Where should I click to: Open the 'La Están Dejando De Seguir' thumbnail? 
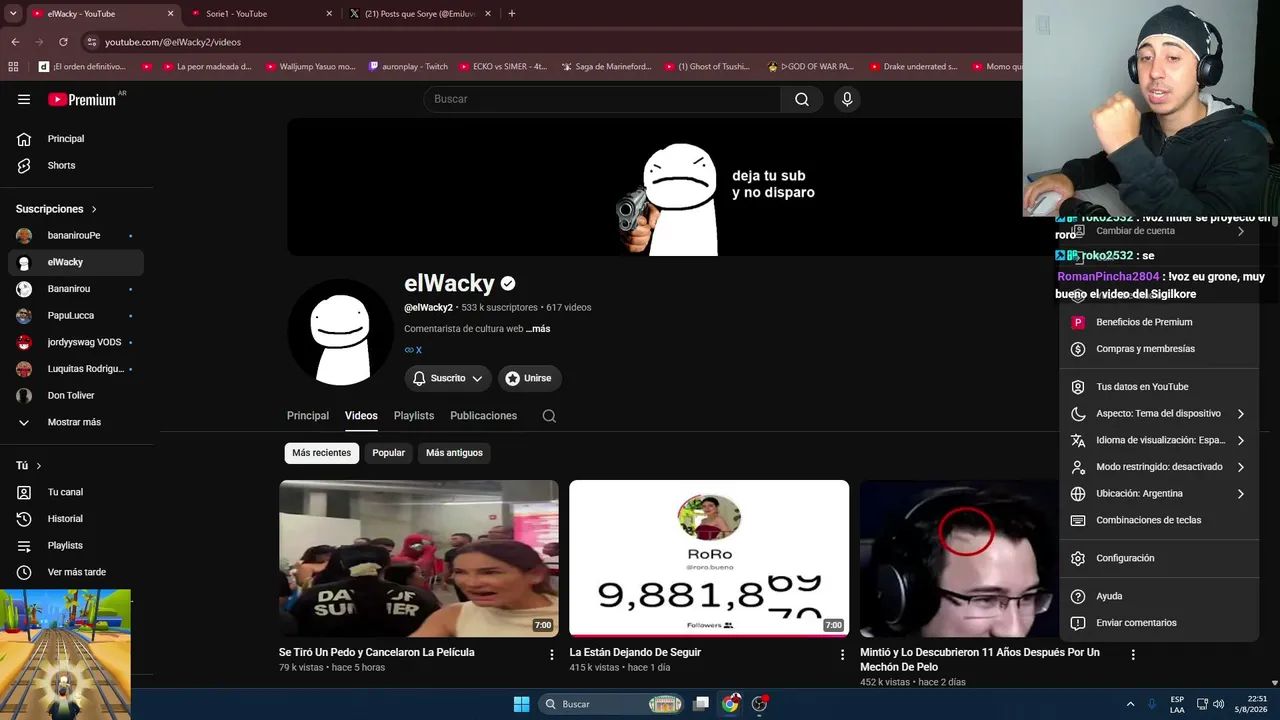point(709,558)
